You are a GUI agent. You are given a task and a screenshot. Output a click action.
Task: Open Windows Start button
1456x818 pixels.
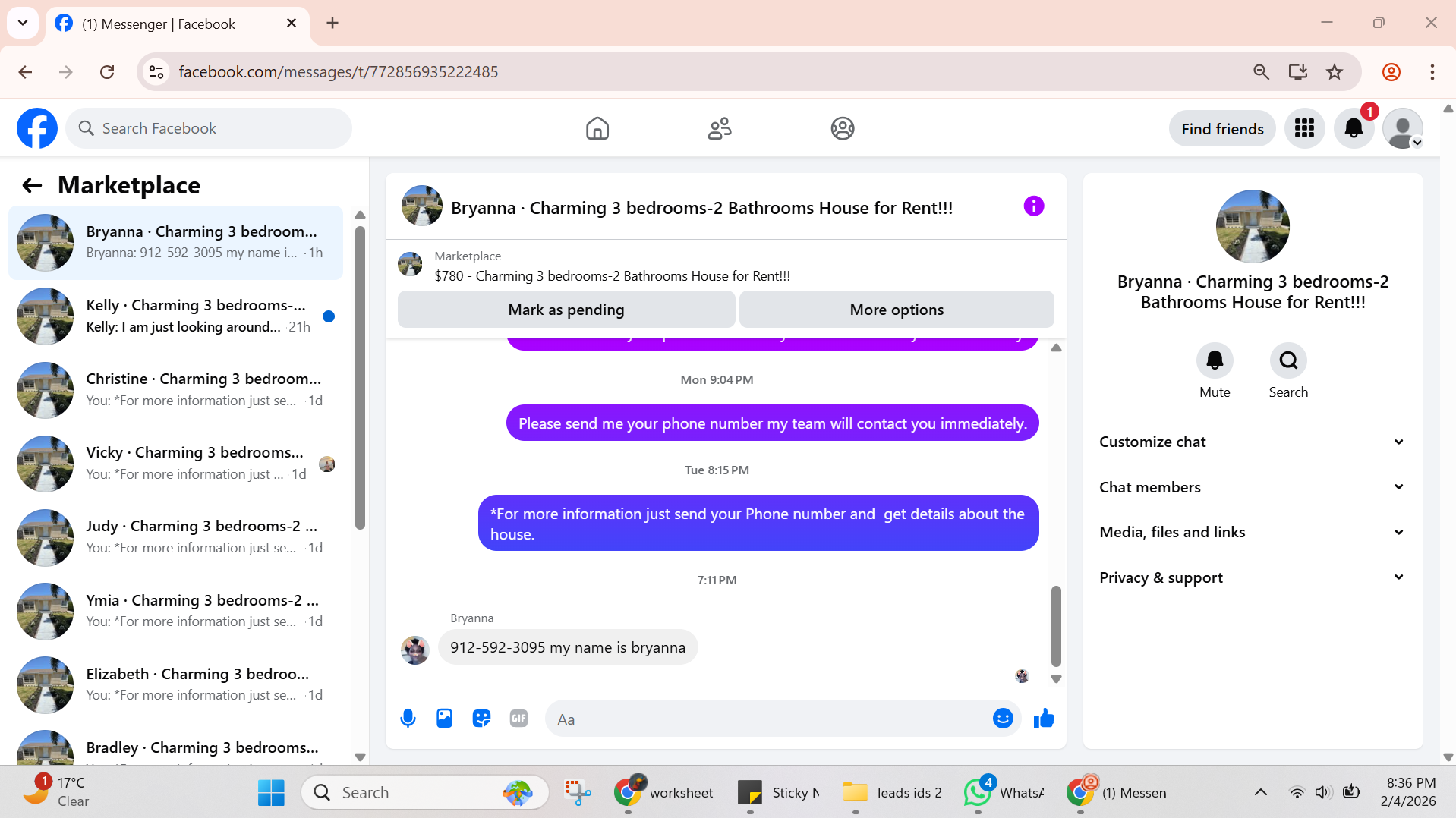click(x=271, y=792)
